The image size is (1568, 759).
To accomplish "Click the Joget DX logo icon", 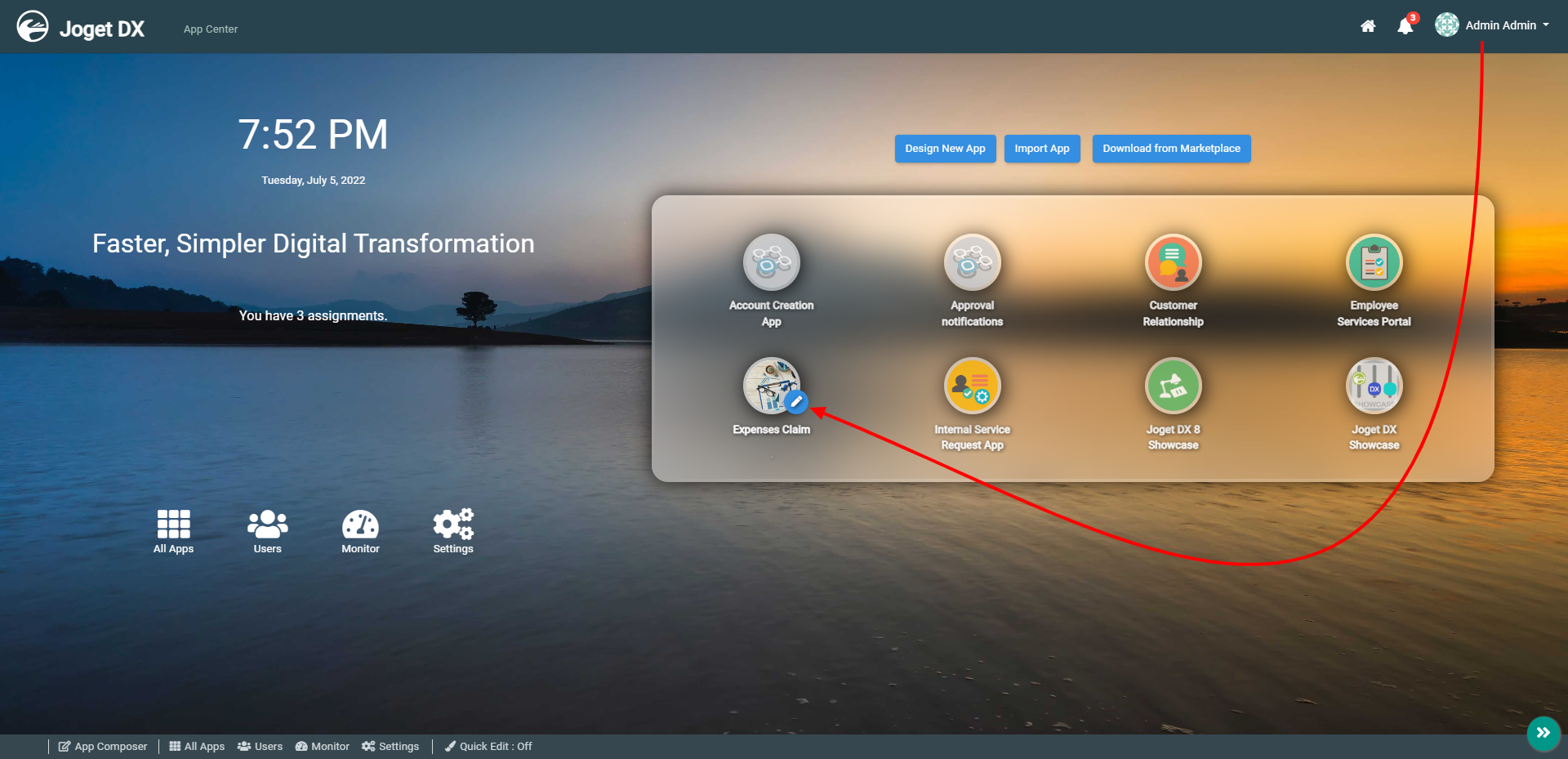I will (x=33, y=26).
